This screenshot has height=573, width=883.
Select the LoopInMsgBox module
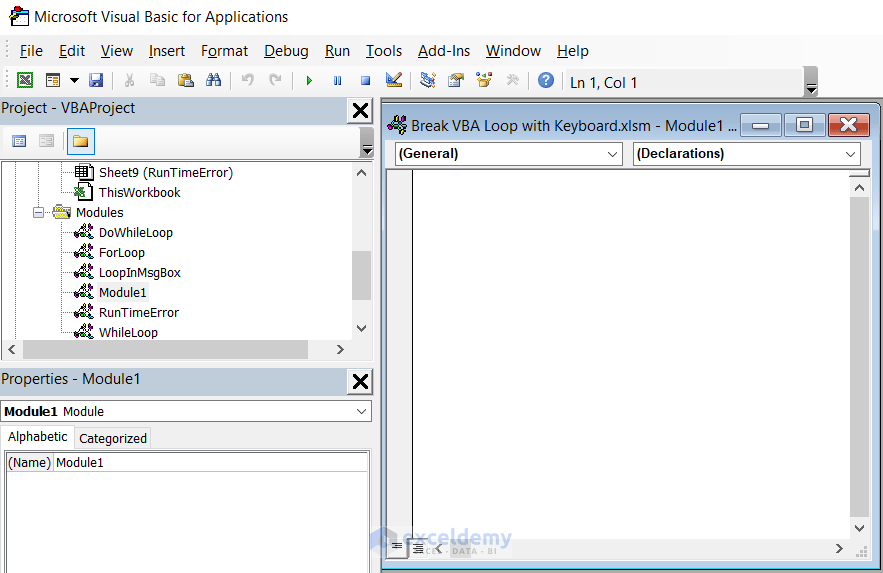pyautogui.click(x=140, y=273)
